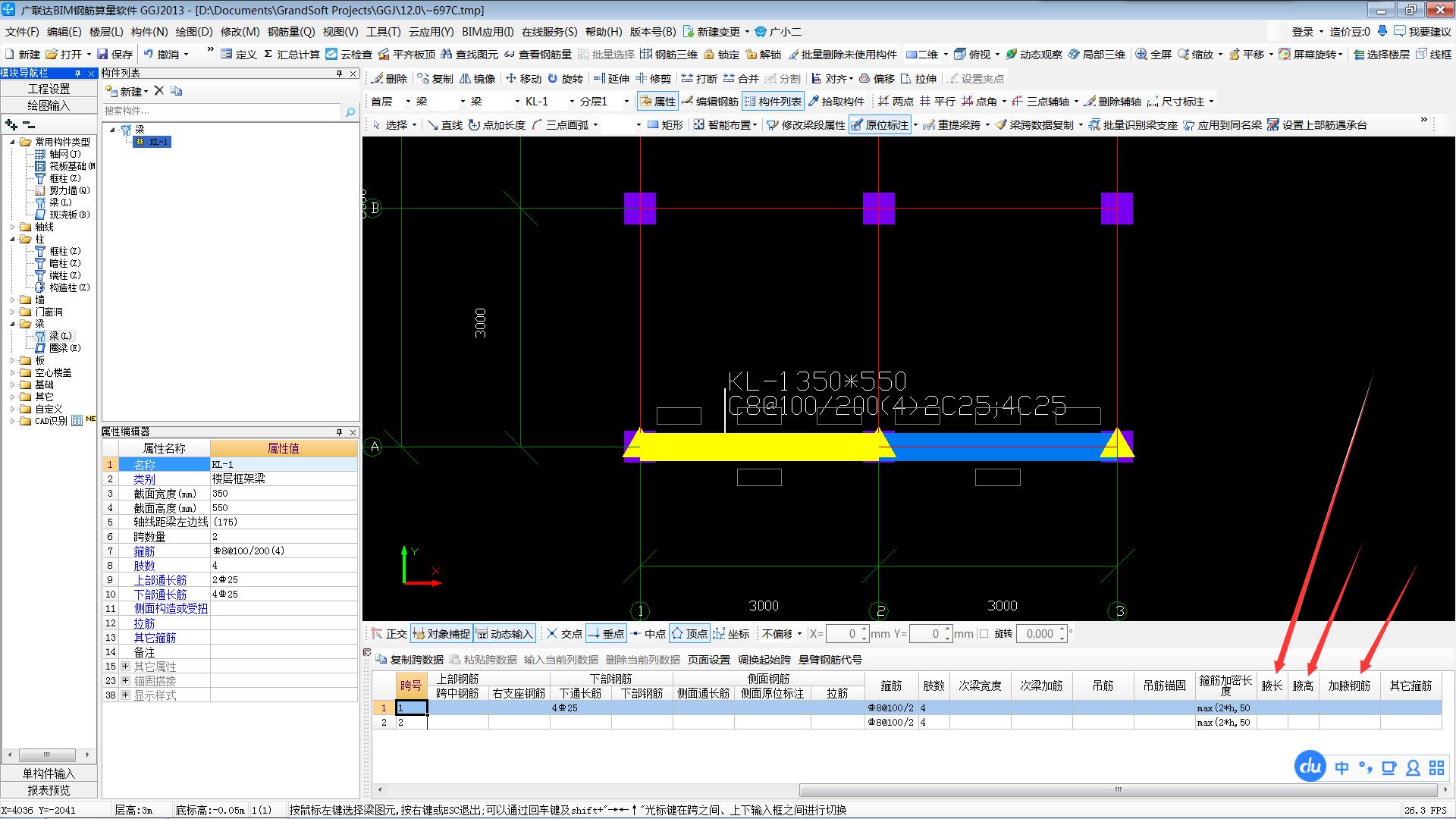Toggle 交点 intersection snap
The image size is (1456, 819).
pyautogui.click(x=565, y=633)
